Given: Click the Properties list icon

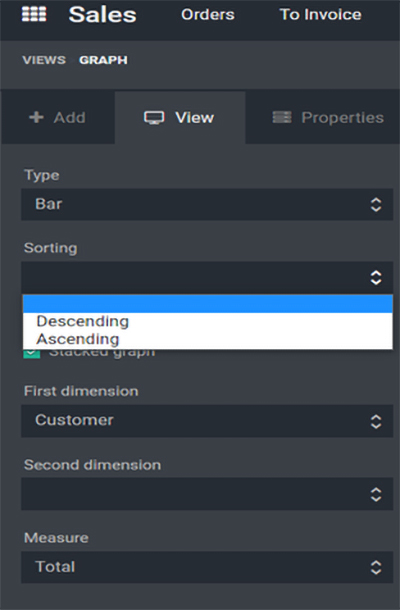Looking at the screenshot, I should [282, 117].
